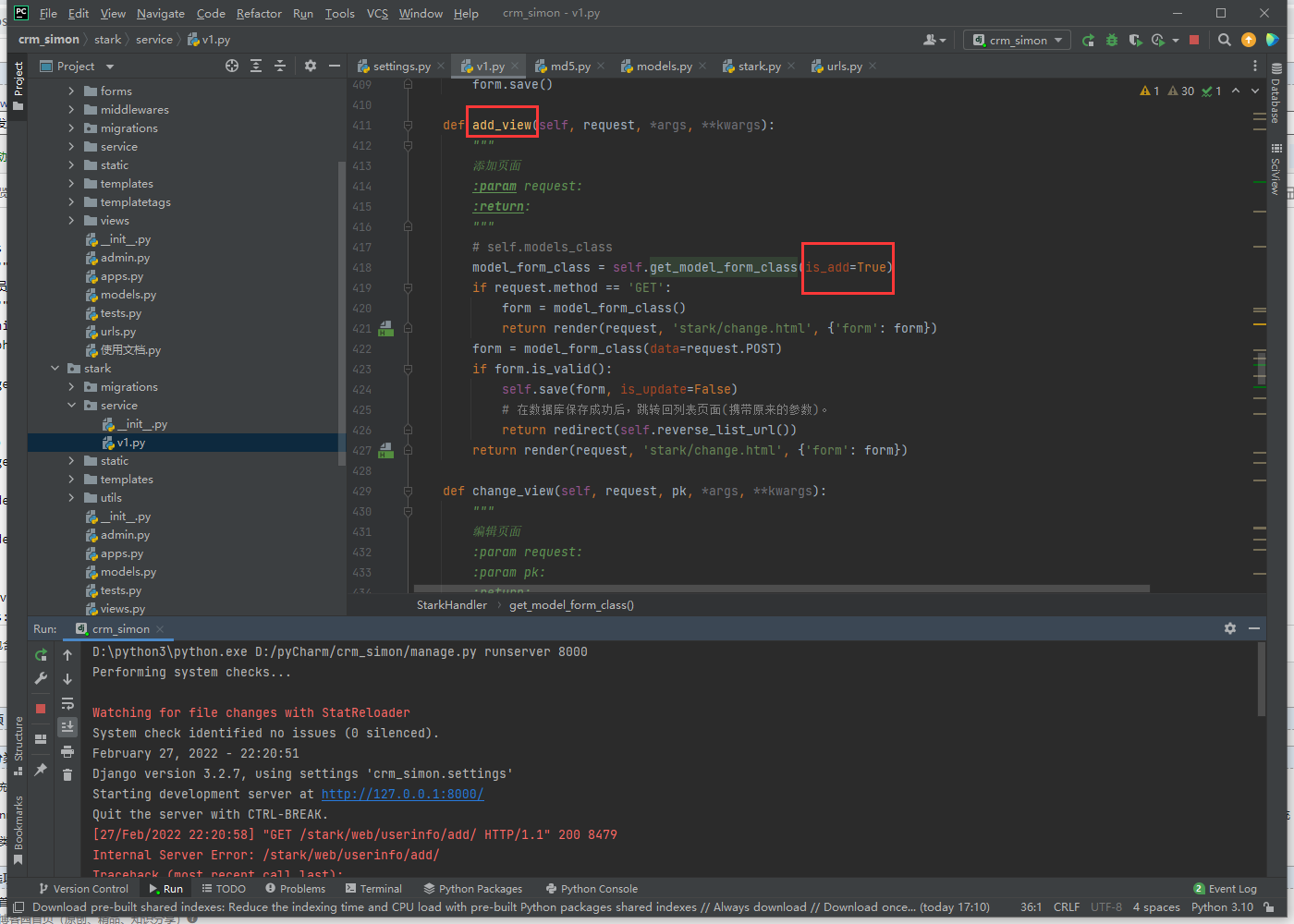This screenshot has width=1294, height=924.
Task: Expand the forms folder
Action: 71,91
